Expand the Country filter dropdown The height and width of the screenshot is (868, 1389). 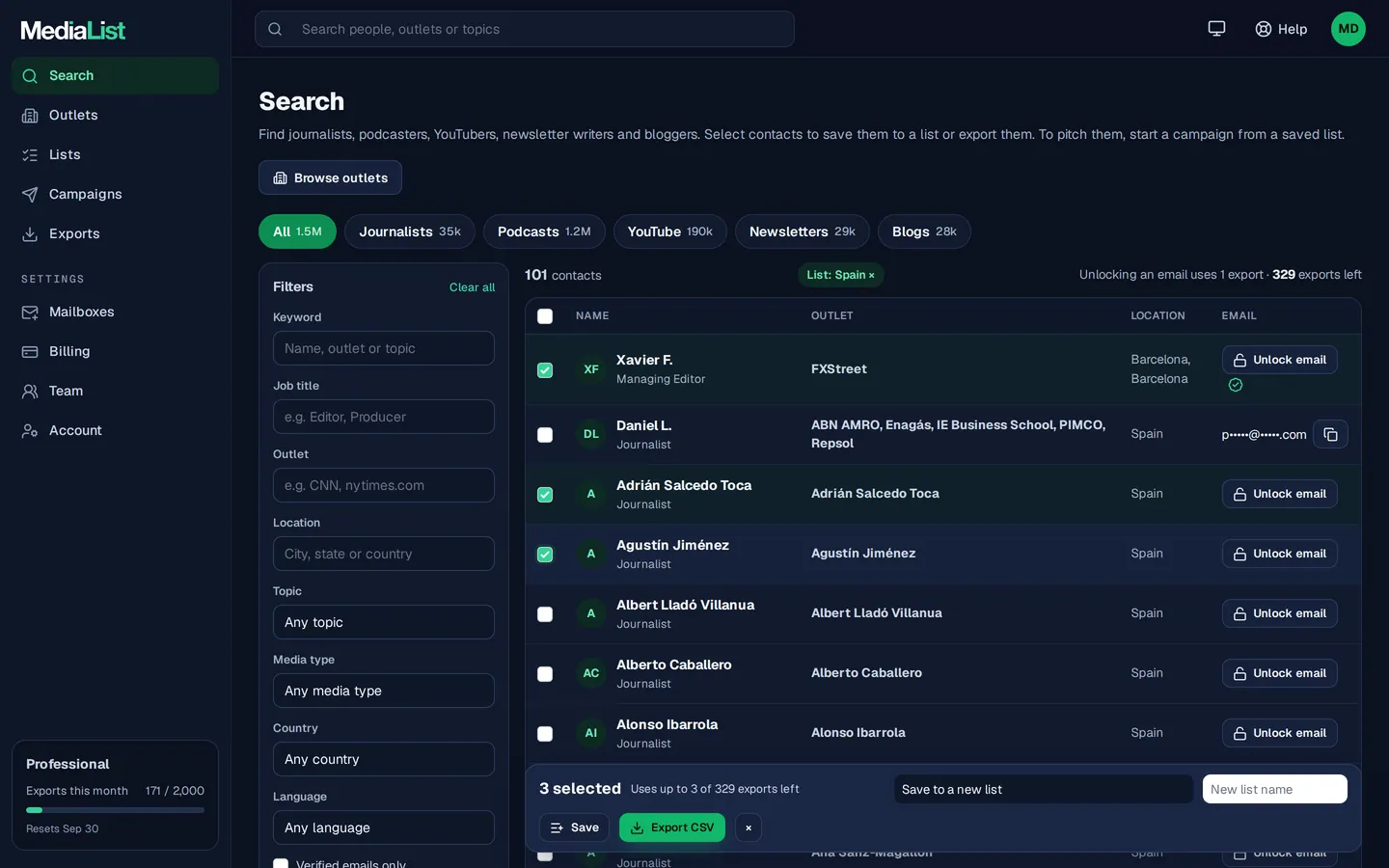coord(384,759)
